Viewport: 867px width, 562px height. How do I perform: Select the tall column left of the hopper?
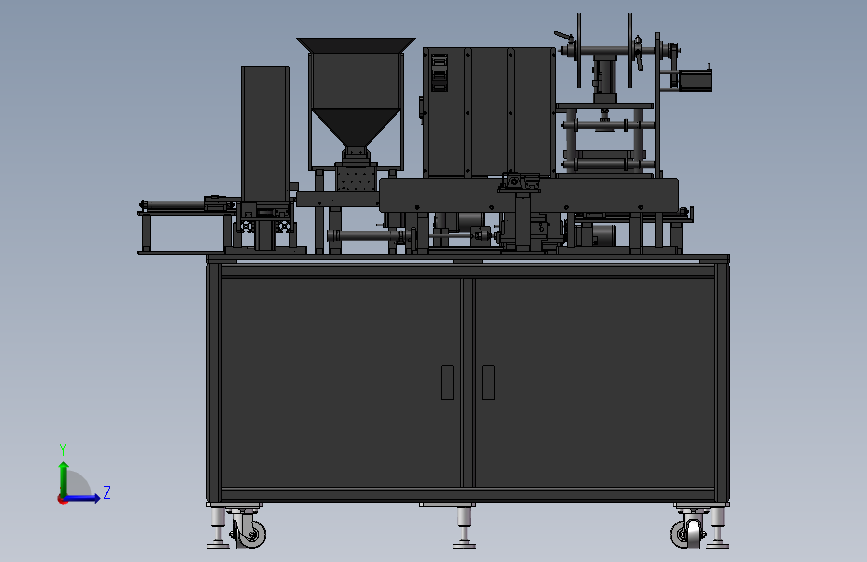pyautogui.click(x=265, y=136)
